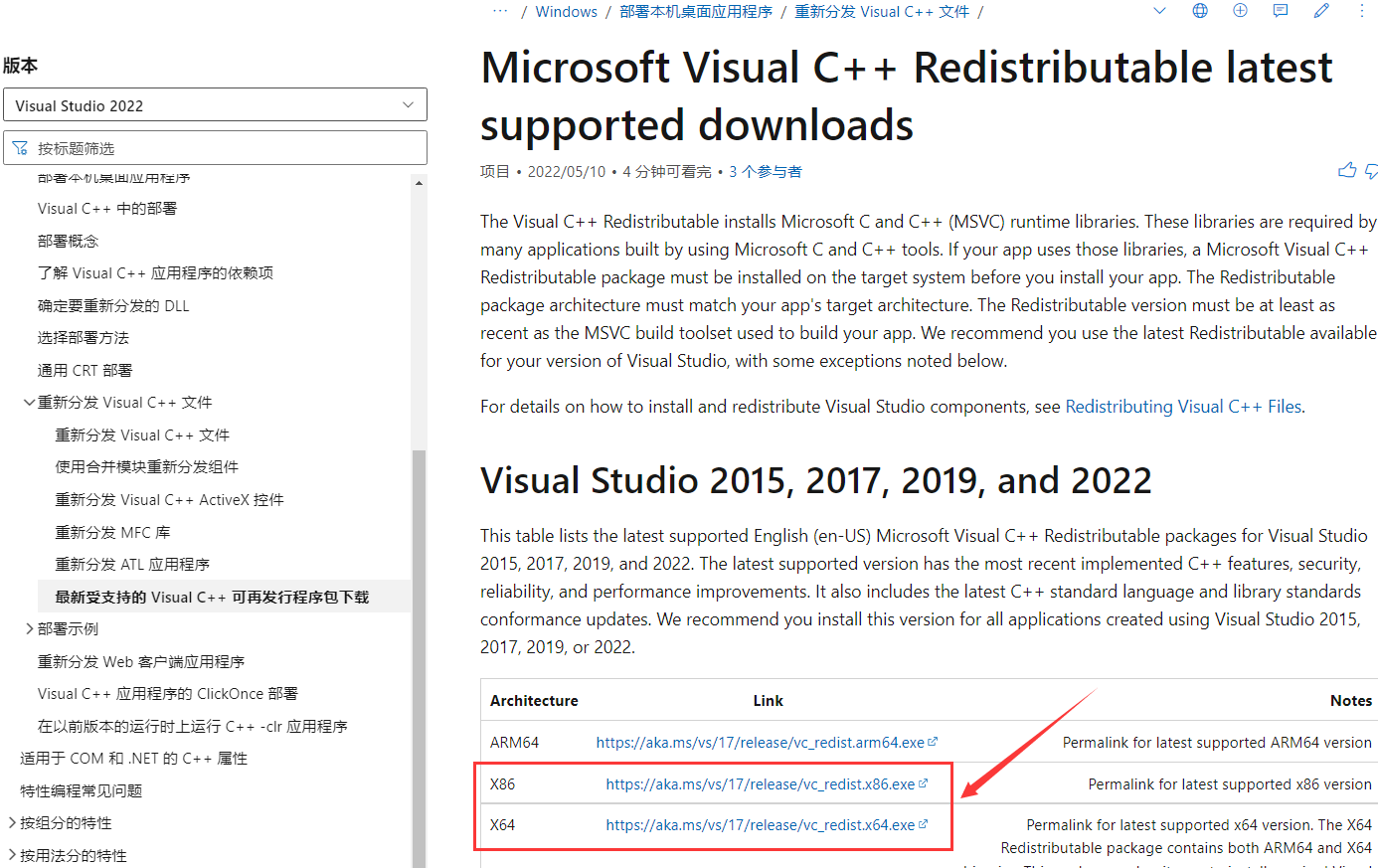Viewport: 1378px width, 868px height.
Task: Click the add to collection plus icon
Action: pyautogui.click(x=1240, y=11)
